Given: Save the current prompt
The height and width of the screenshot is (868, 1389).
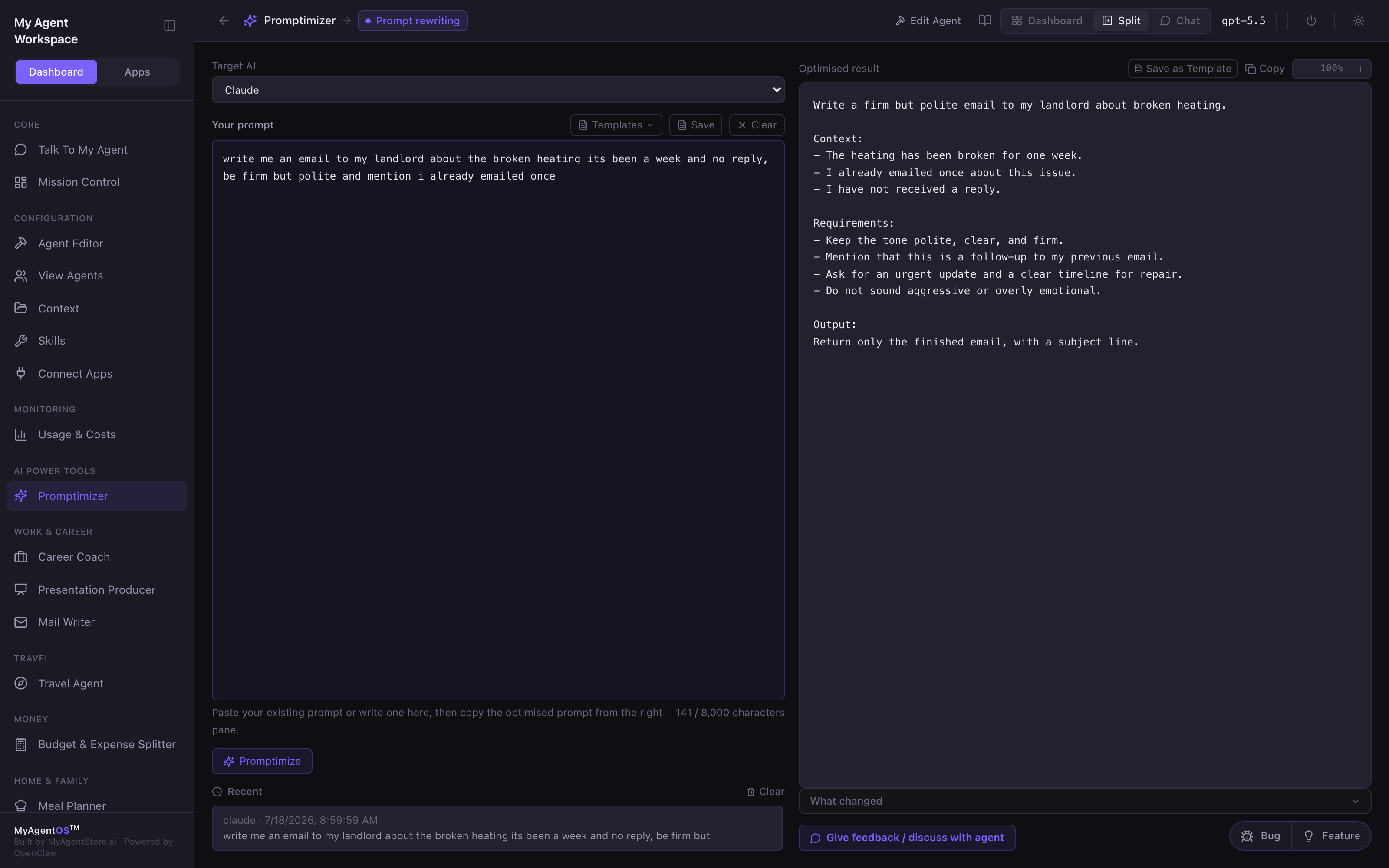Looking at the screenshot, I should (x=696, y=125).
